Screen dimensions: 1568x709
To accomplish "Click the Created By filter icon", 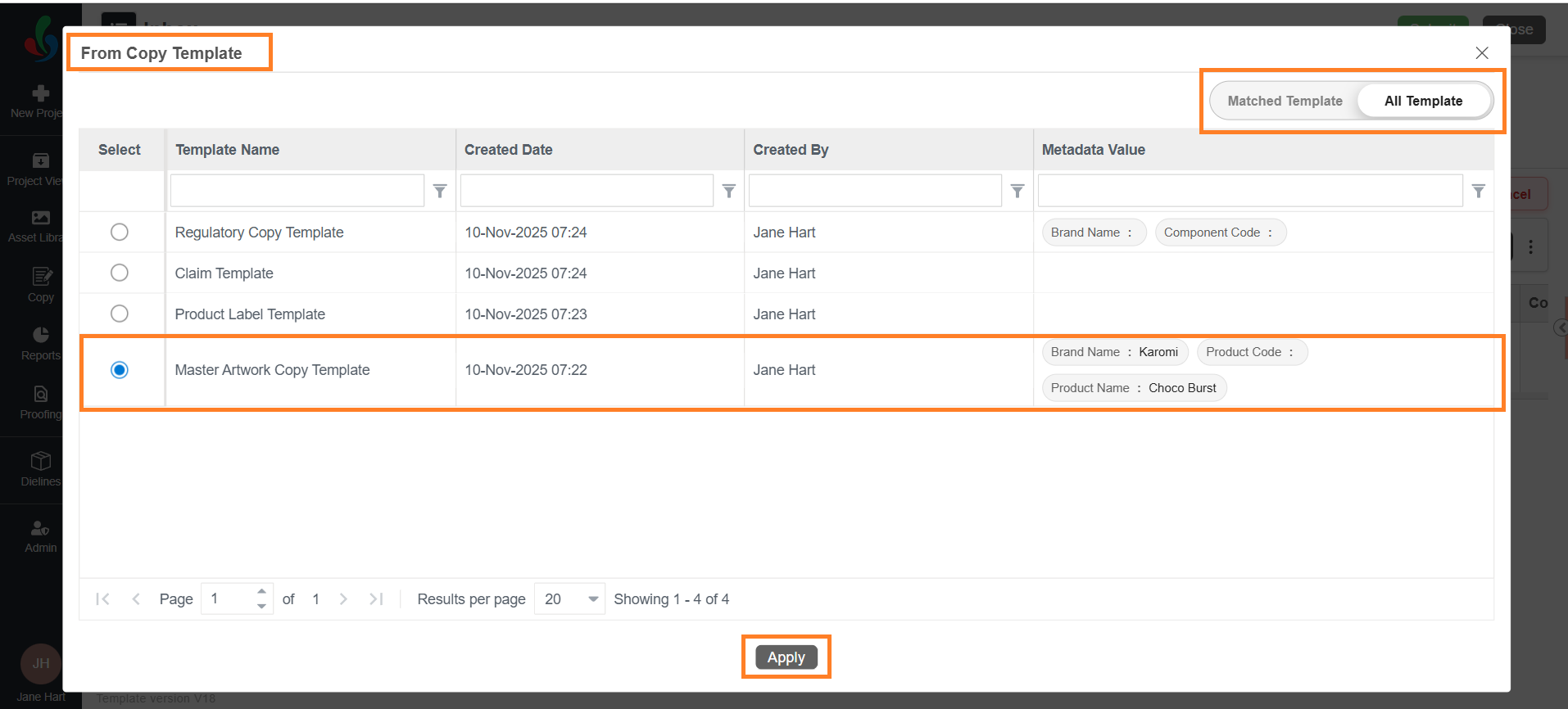I will tap(1017, 191).
